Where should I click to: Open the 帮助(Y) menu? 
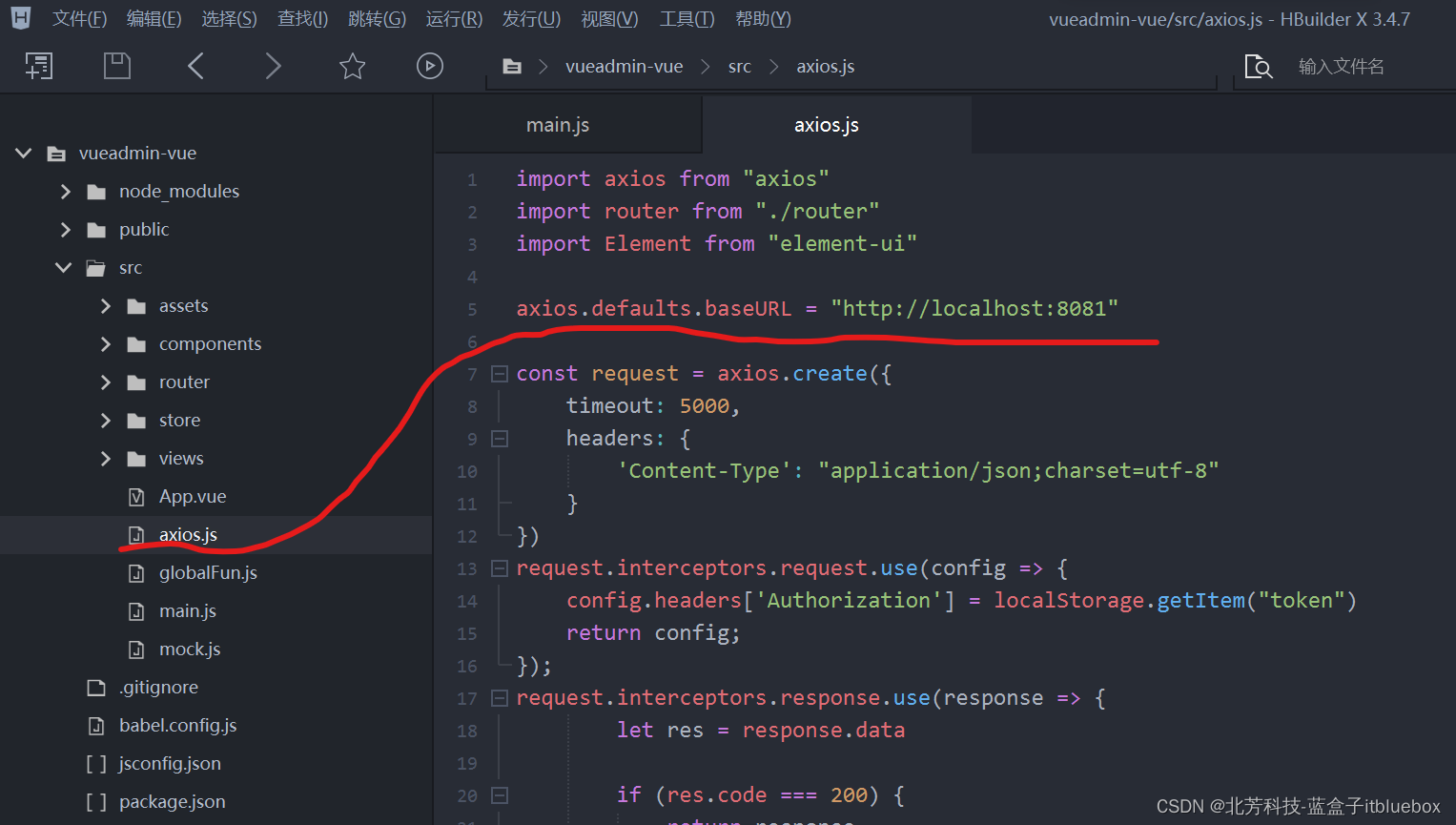[763, 19]
